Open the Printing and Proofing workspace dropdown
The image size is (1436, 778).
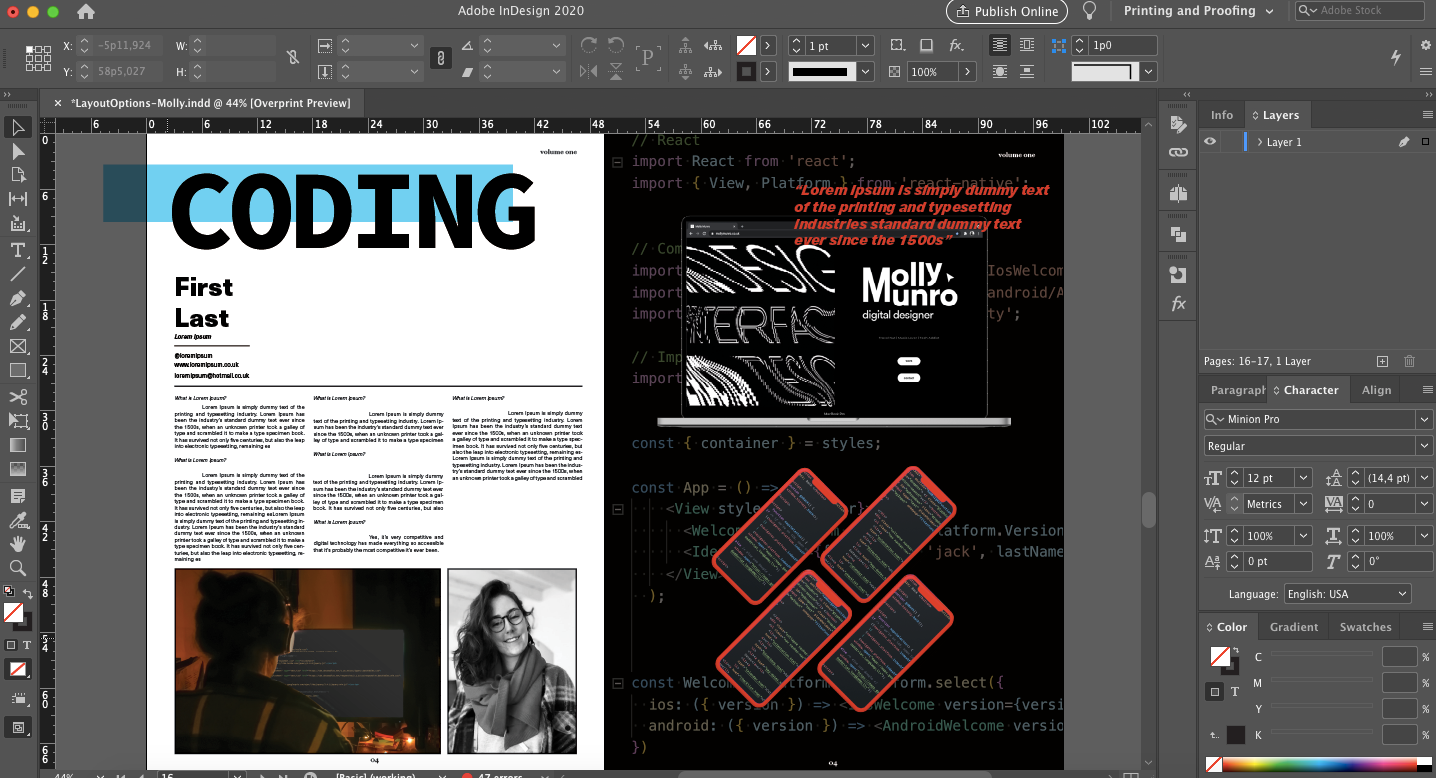coord(1199,11)
